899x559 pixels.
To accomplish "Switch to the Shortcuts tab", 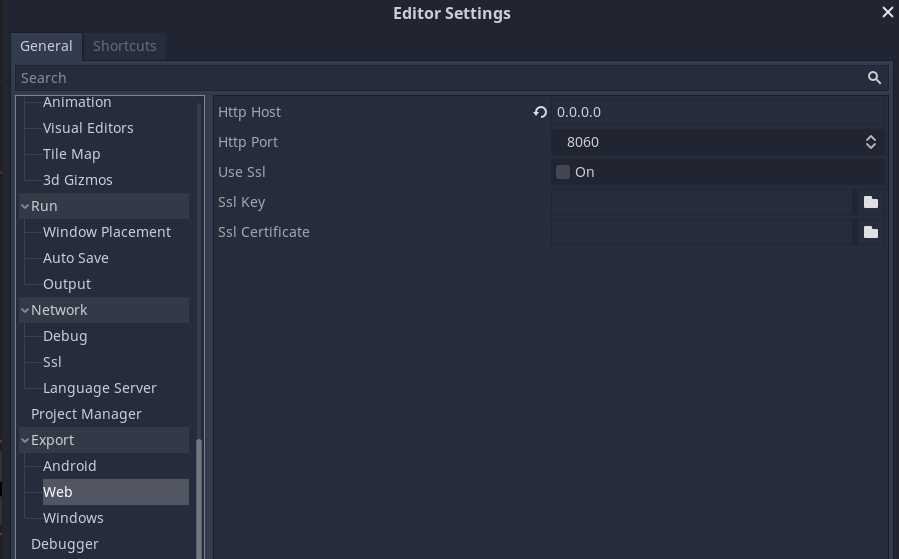I will click(124, 46).
